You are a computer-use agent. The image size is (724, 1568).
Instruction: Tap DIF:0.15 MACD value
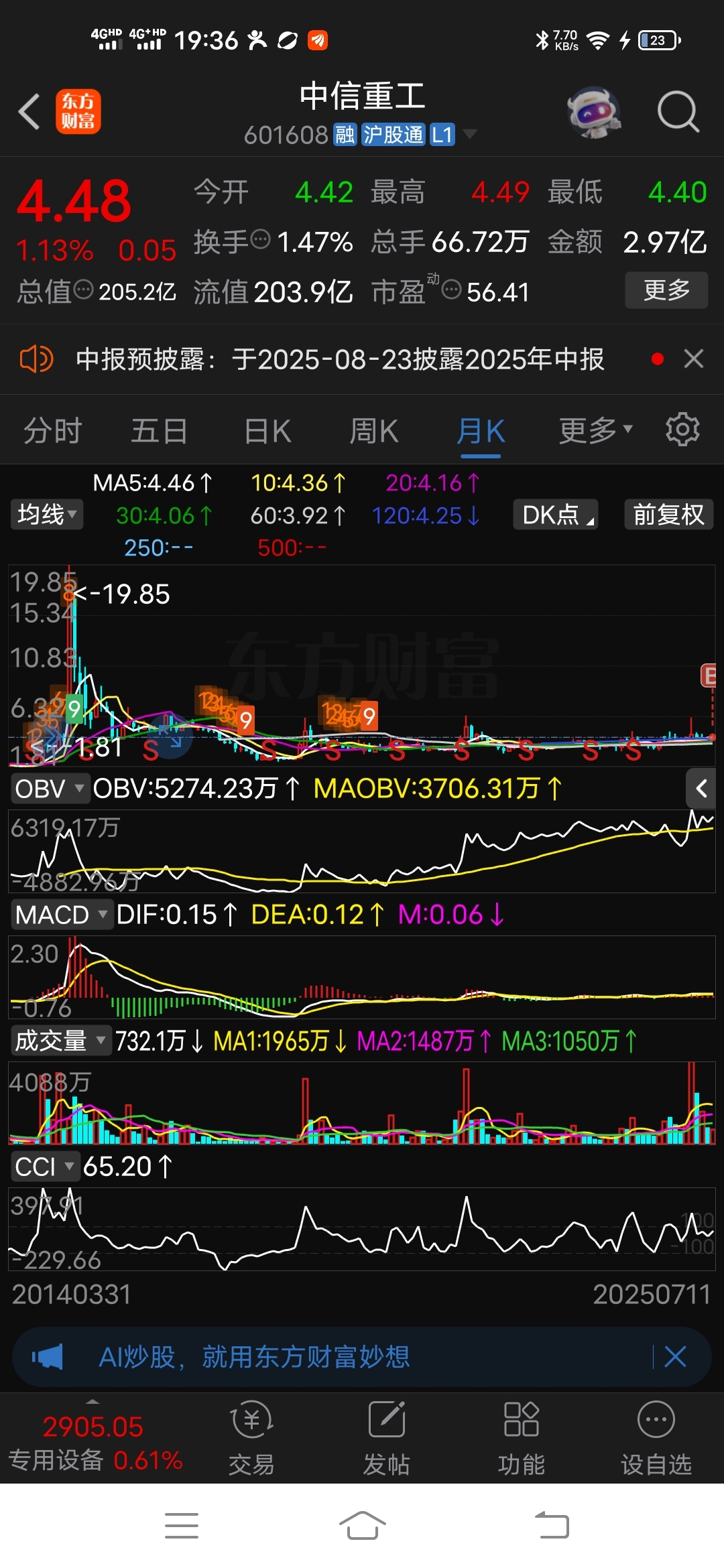pyautogui.click(x=177, y=915)
